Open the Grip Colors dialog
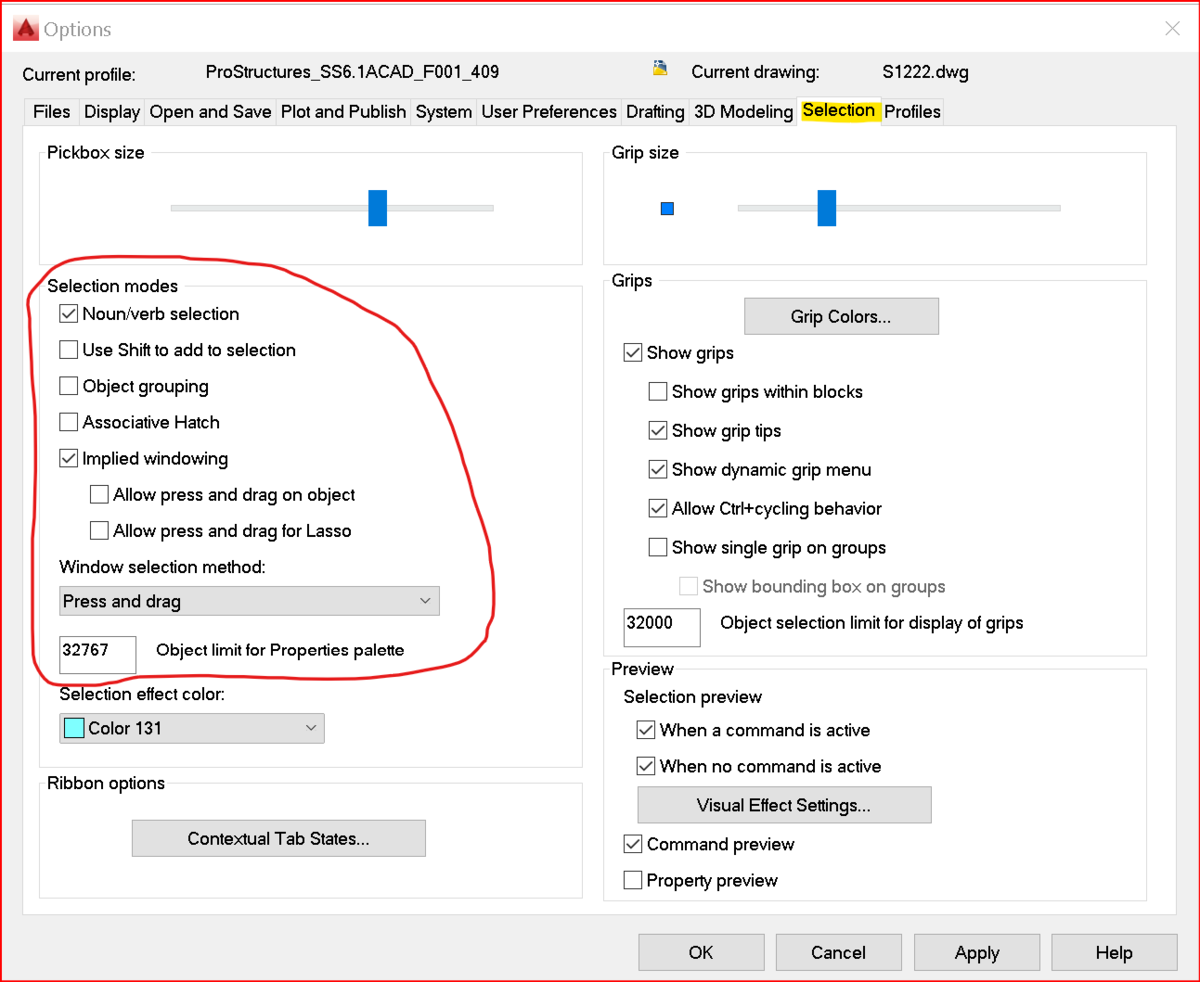 (x=841, y=316)
